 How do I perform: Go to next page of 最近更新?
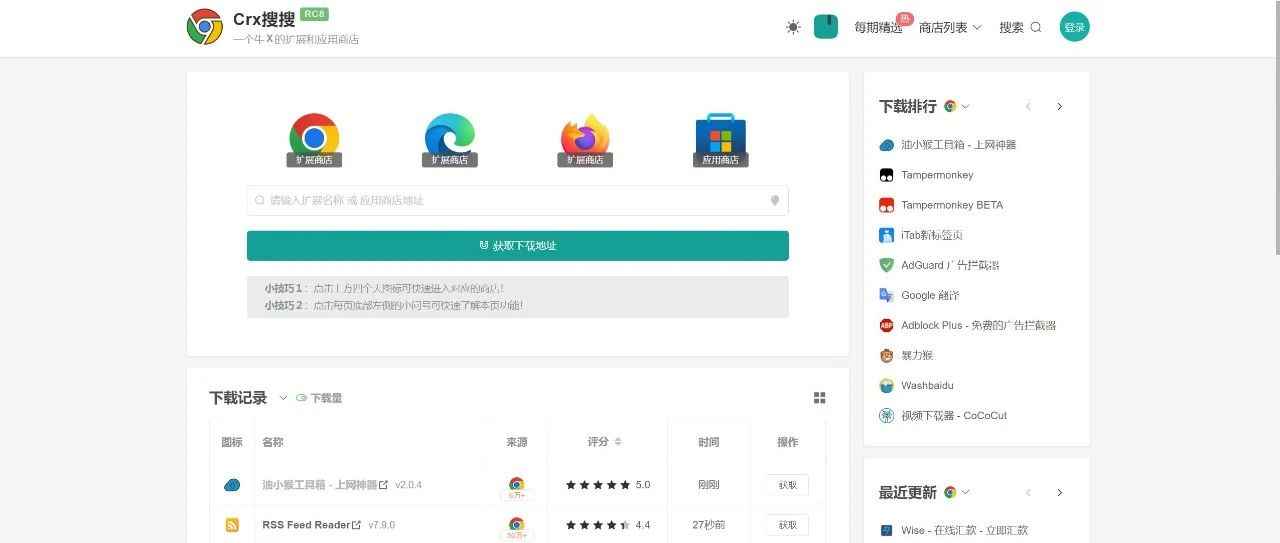click(1059, 492)
